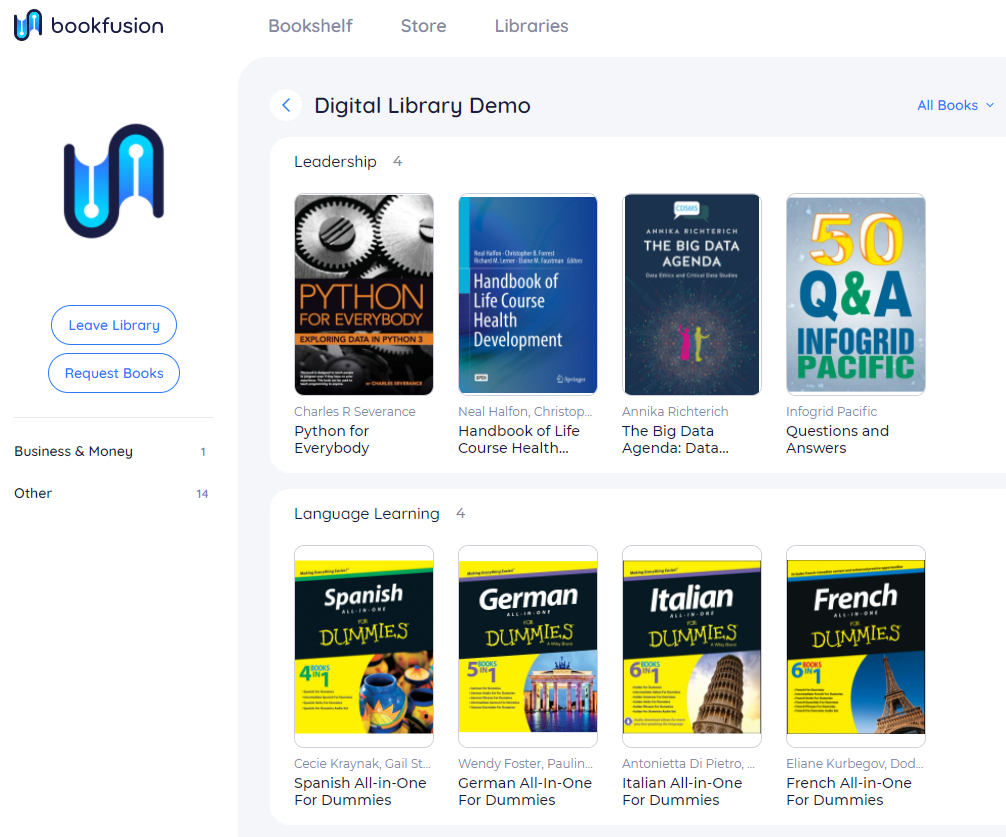Viewport: 1006px width, 837px height.
Task: Open the Python for Everybody book cover
Action: point(364,294)
